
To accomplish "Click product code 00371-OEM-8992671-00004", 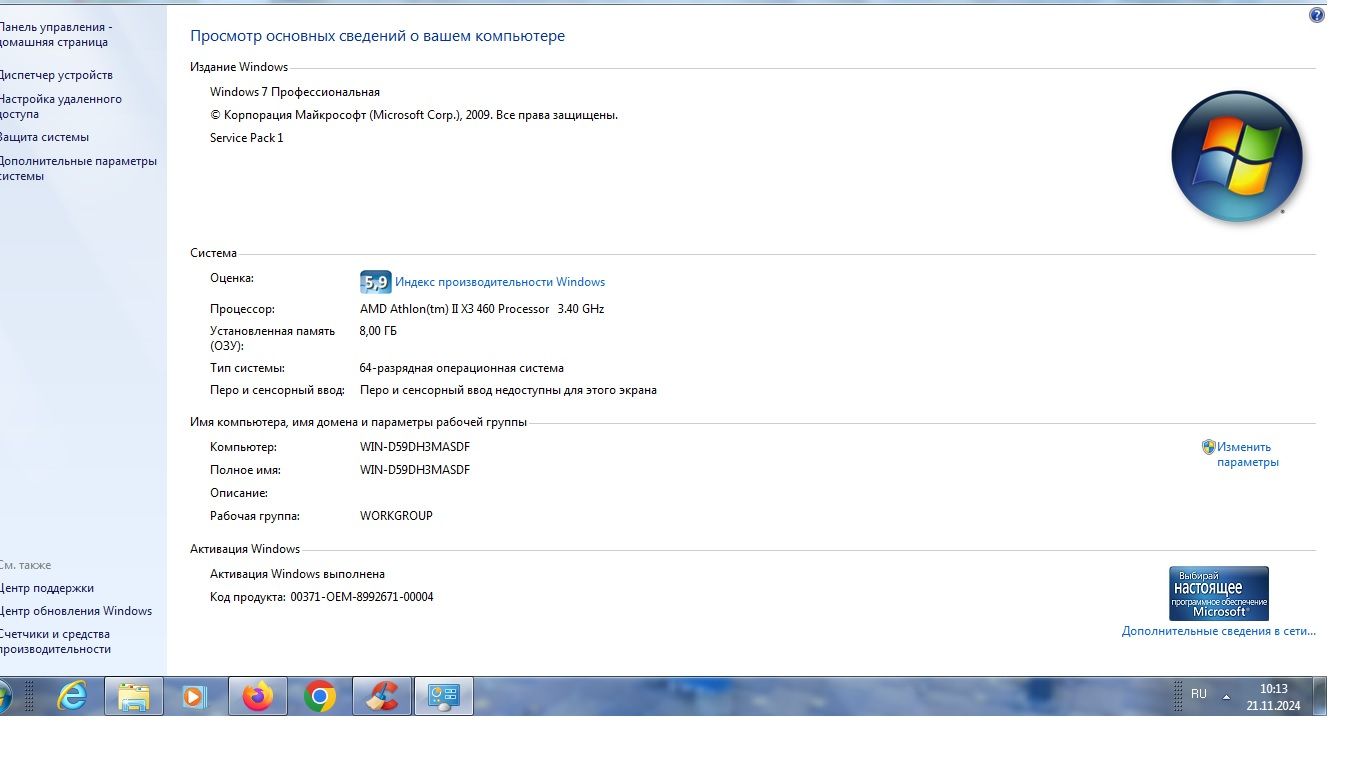I will pyautogui.click(x=362, y=597).
